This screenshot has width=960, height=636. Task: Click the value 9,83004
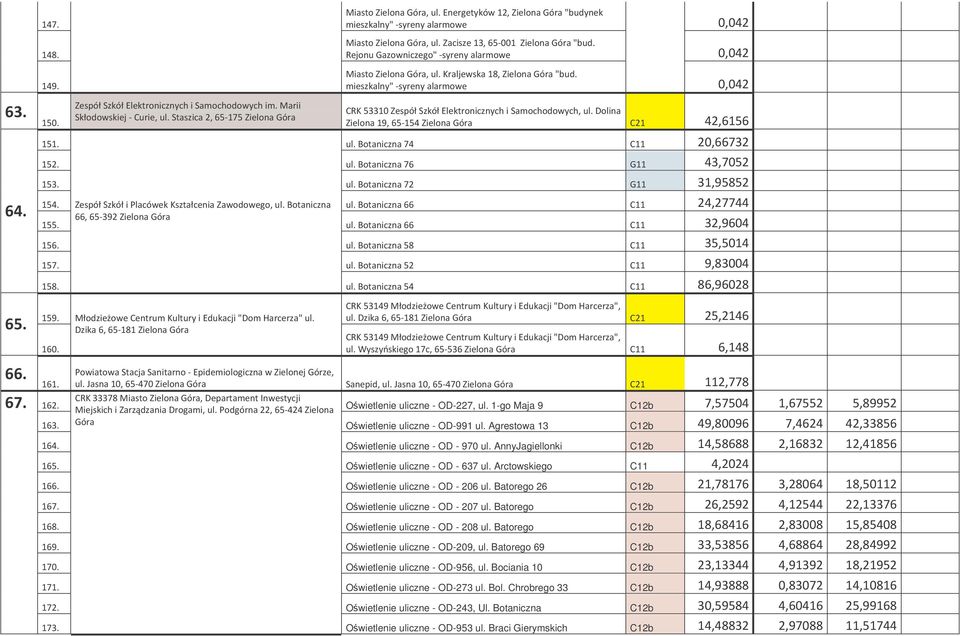727,263
